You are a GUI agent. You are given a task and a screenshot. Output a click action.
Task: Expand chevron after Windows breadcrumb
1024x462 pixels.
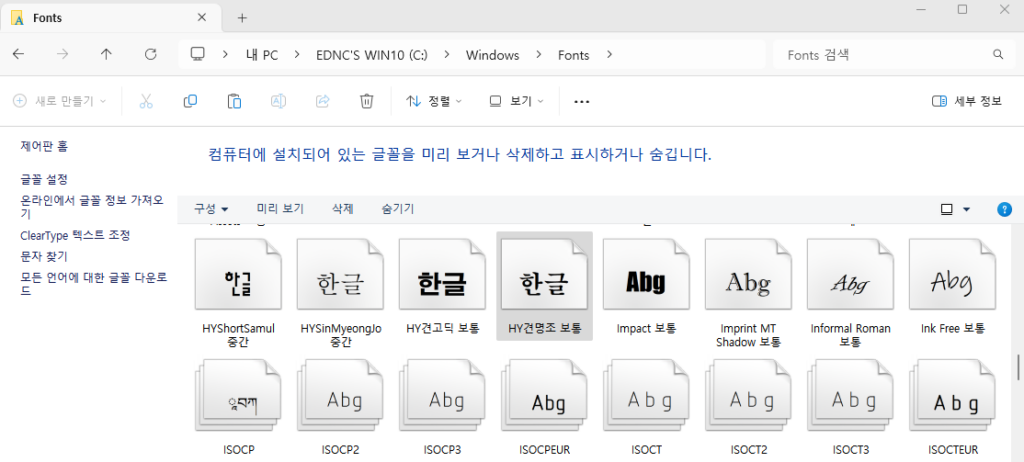pyautogui.click(x=539, y=55)
